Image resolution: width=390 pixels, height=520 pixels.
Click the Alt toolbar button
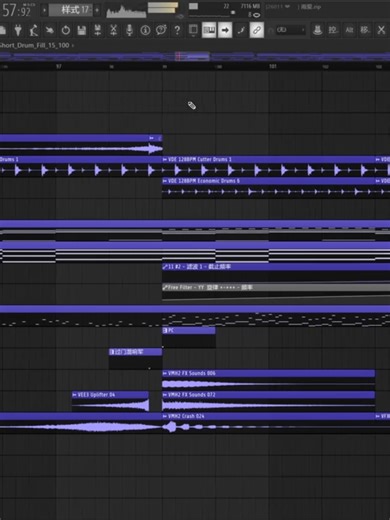[x=349, y=30]
